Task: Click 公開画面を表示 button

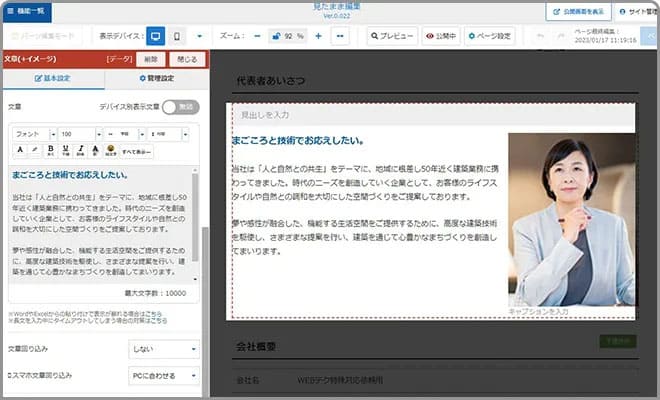Action: tap(578, 12)
